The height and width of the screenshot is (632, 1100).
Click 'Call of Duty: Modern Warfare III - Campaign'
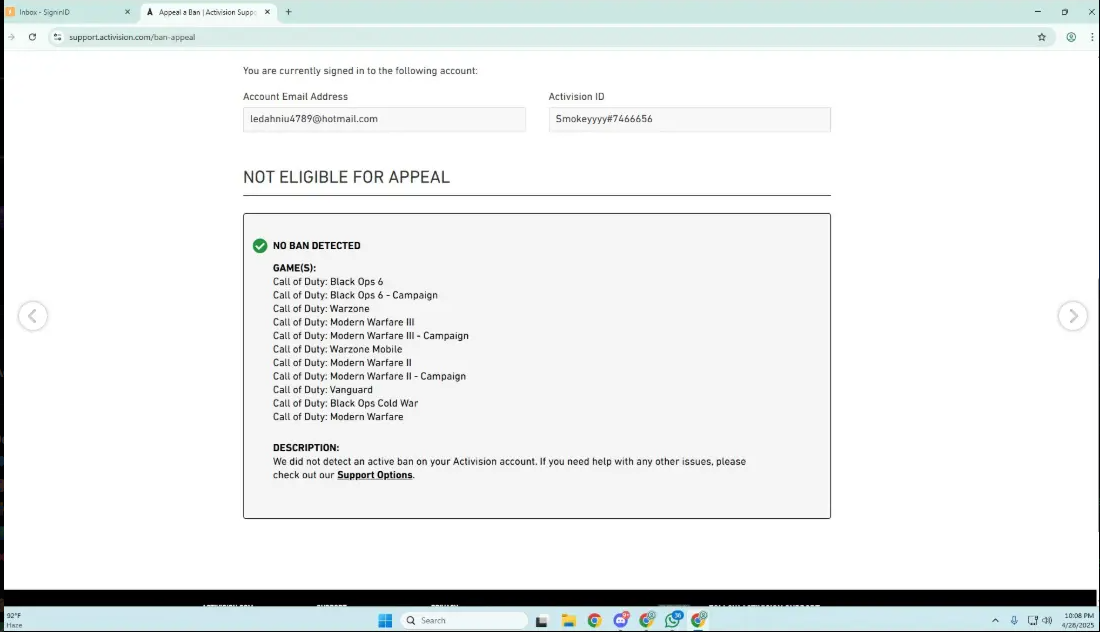click(x=370, y=336)
